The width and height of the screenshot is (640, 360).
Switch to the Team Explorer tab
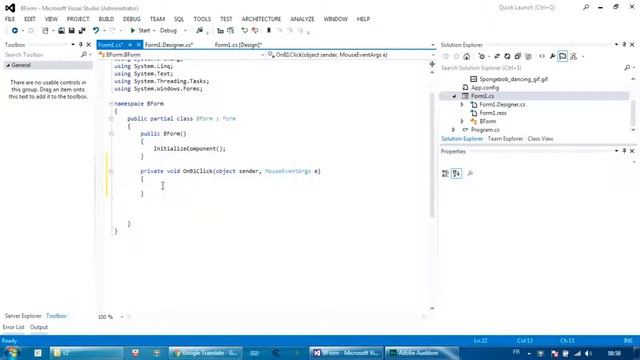click(505, 139)
